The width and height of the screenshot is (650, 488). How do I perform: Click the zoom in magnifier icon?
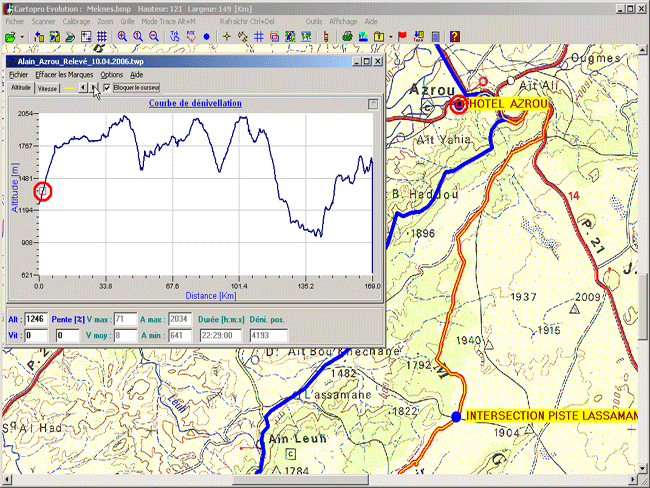[122, 37]
